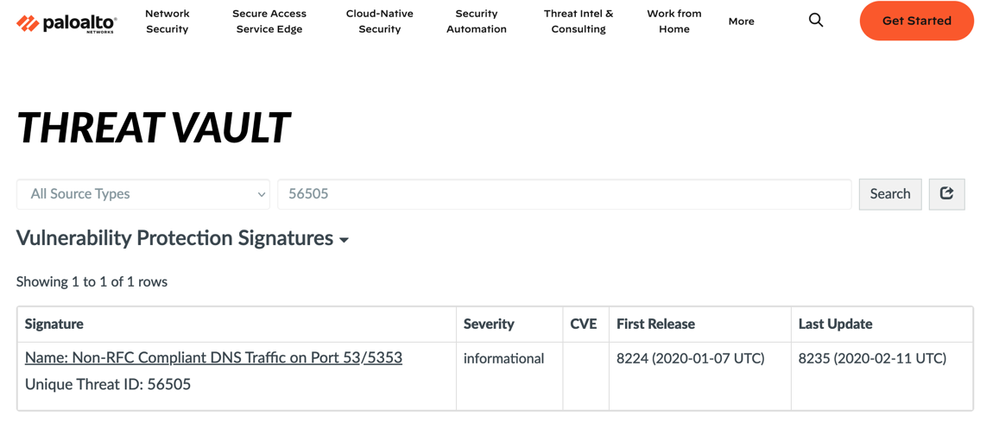The width and height of the screenshot is (999, 441).
Task: Open Secure Access Service Edge menu
Action: [269, 21]
